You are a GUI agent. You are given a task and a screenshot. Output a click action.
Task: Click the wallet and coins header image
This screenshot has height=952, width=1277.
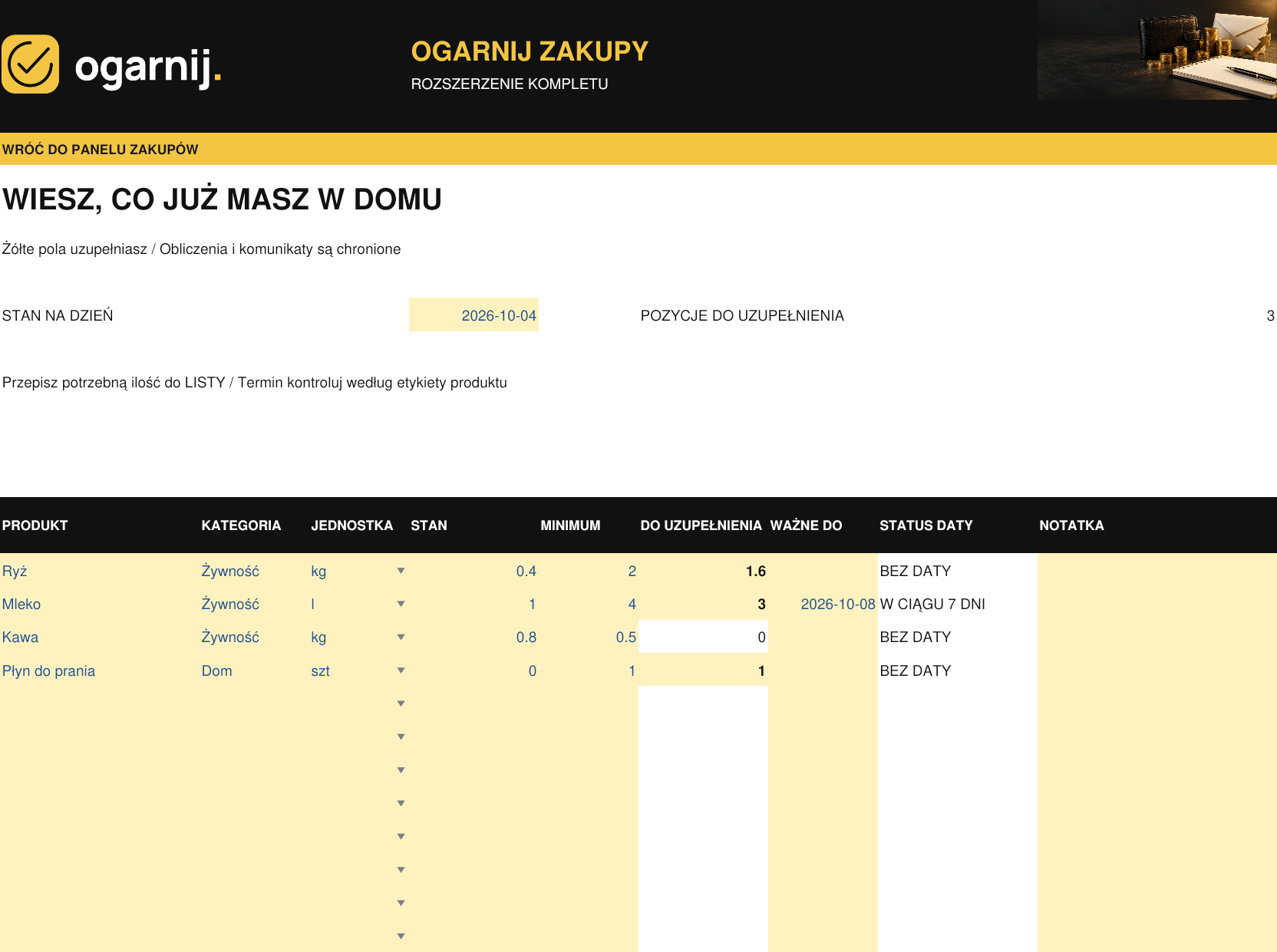click(x=1157, y=50)
